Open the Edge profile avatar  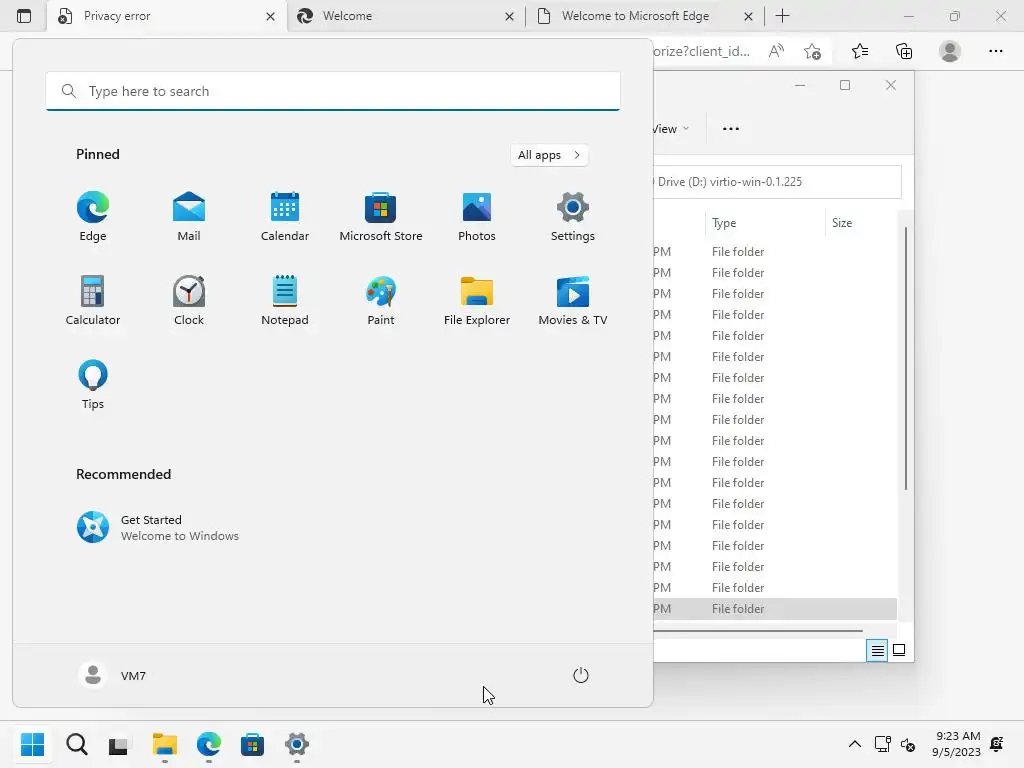tap(950, 51)
